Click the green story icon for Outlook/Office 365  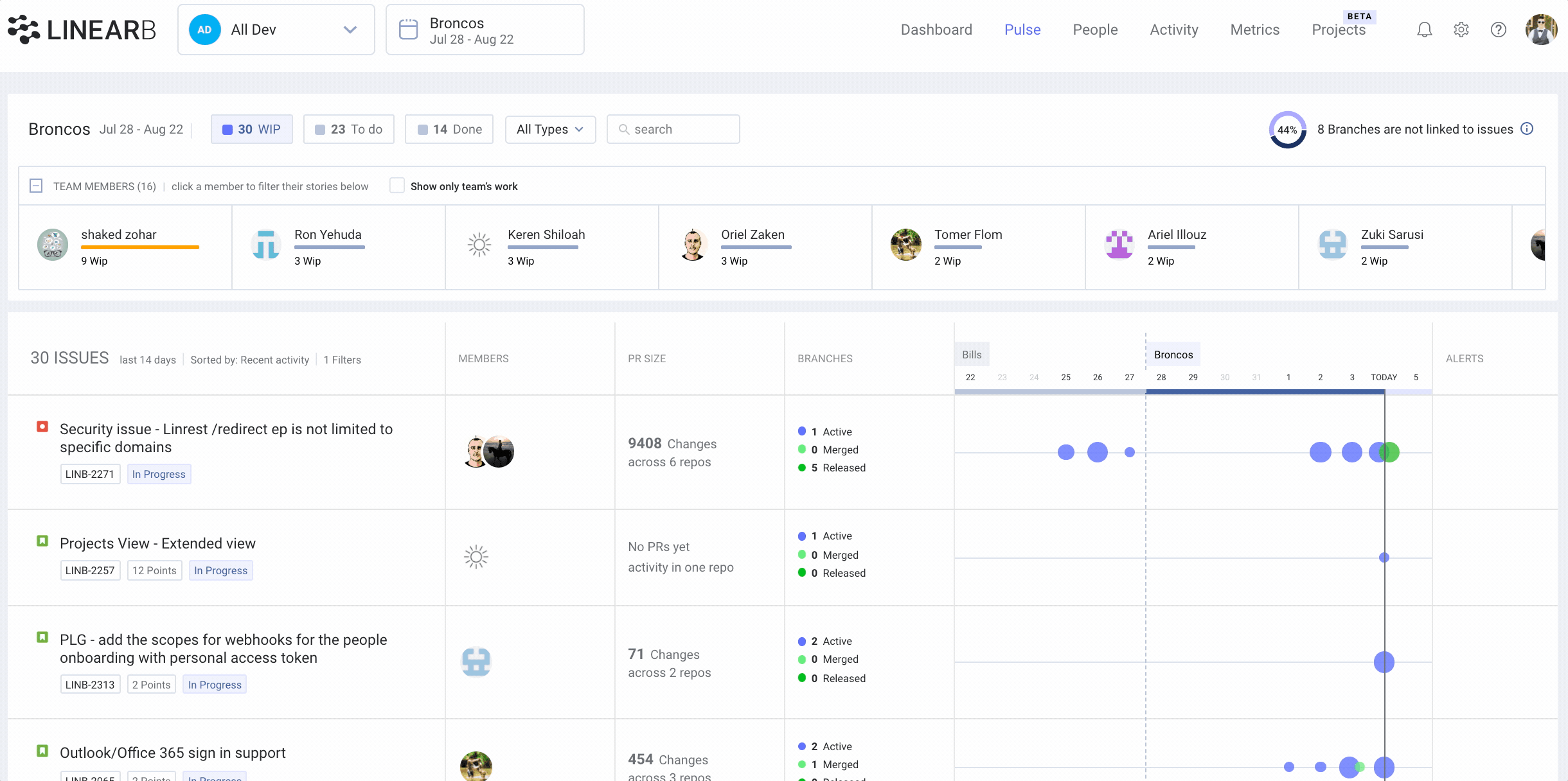(x=42, y=750)
